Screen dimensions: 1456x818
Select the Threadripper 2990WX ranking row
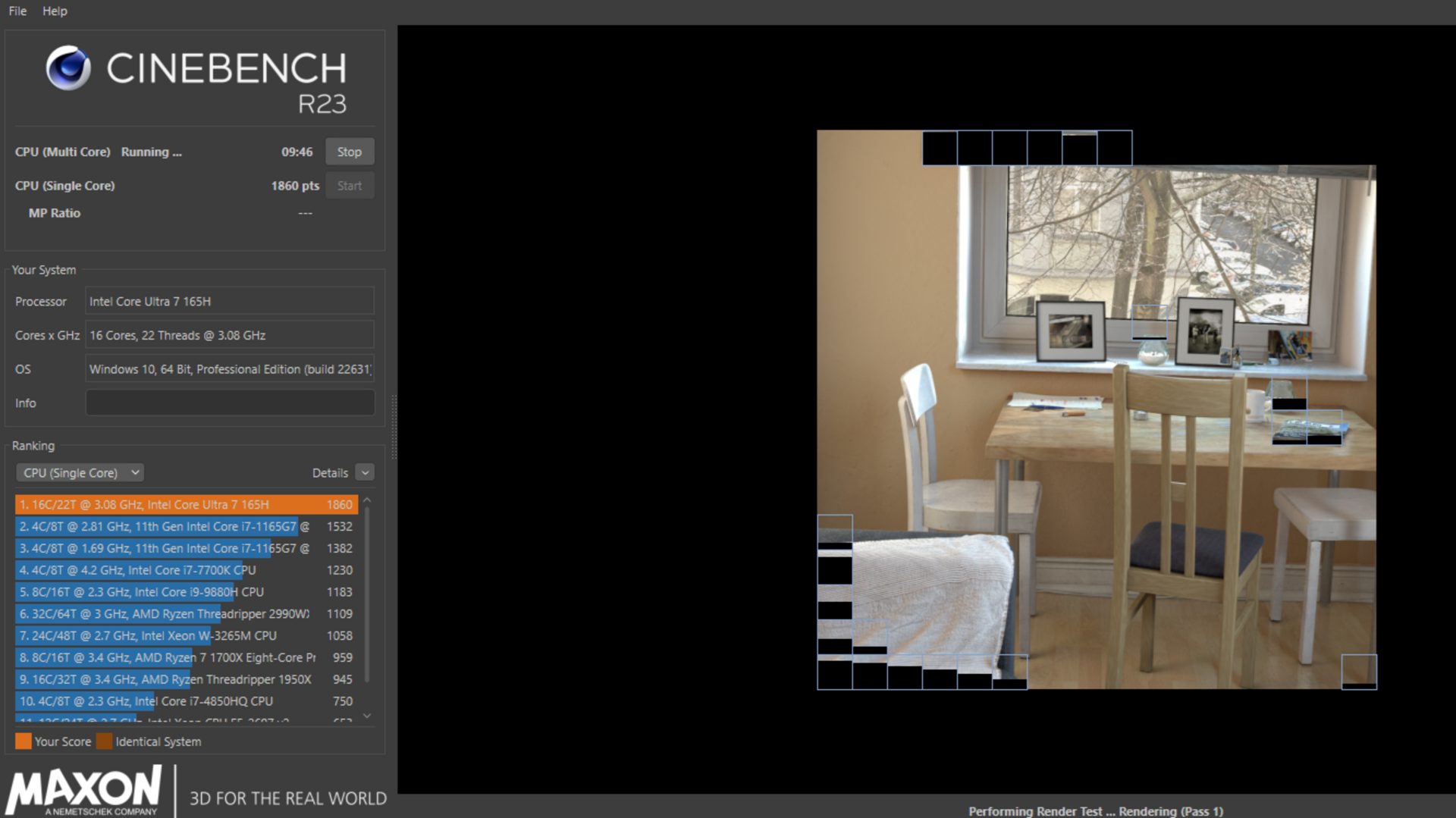pos(186,613)
